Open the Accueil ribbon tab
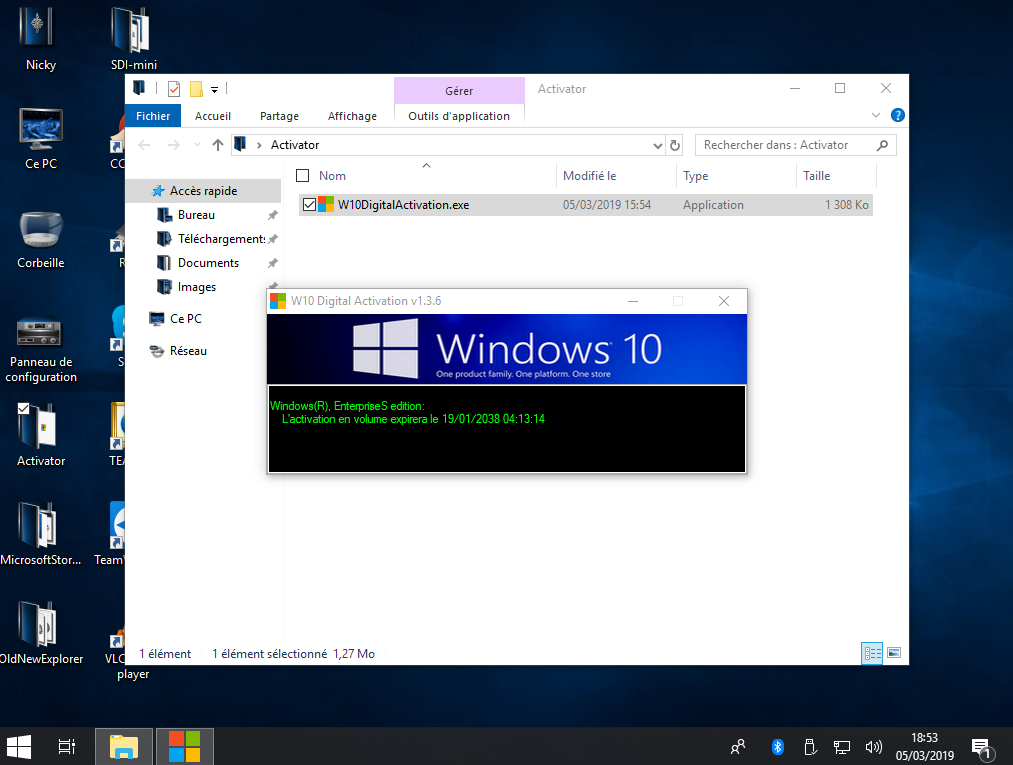The width and height of the screenshot is (1013, 765). 213,116
